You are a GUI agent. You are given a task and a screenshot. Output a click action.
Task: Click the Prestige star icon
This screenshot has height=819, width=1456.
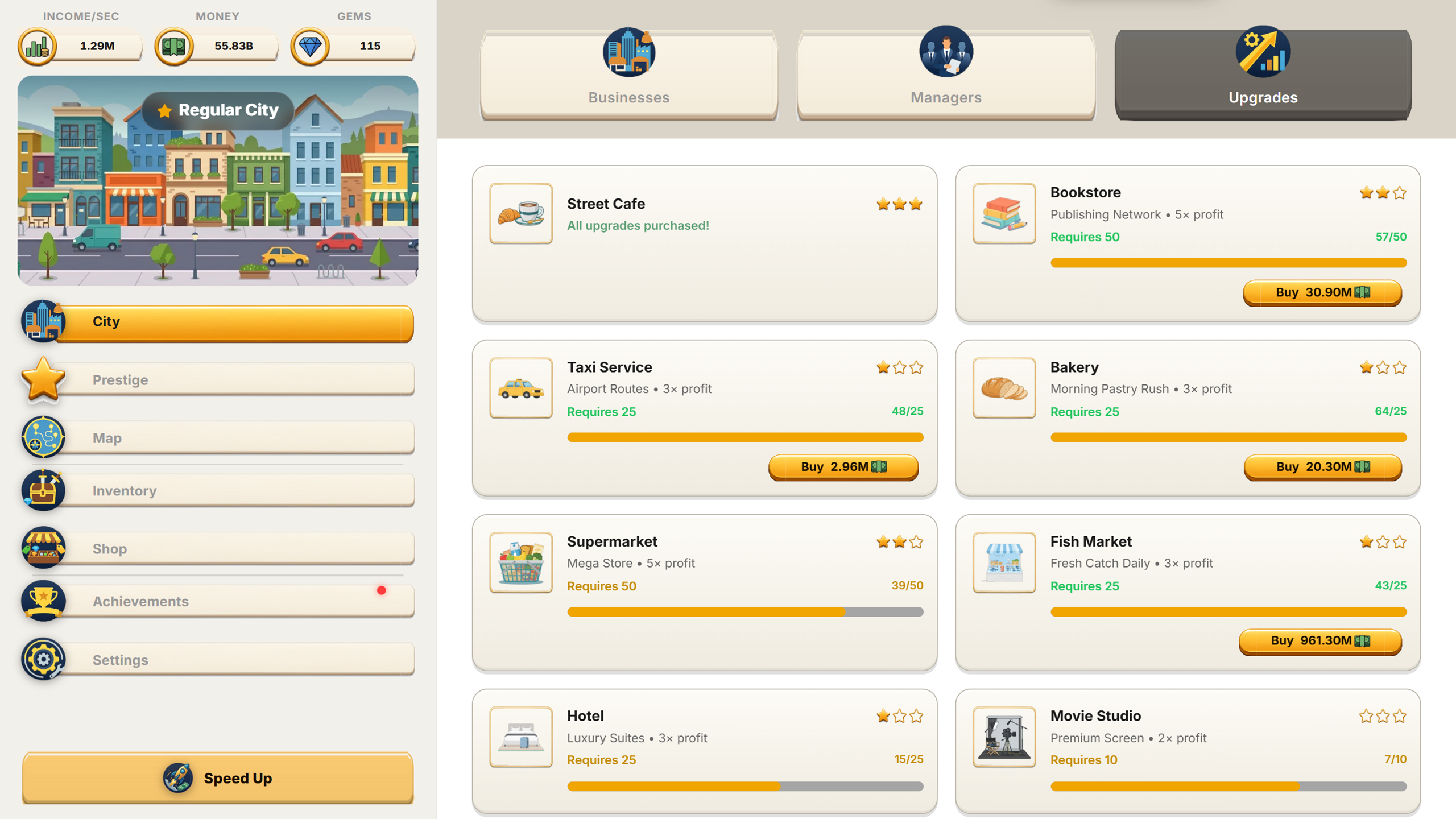pos(43,379)
